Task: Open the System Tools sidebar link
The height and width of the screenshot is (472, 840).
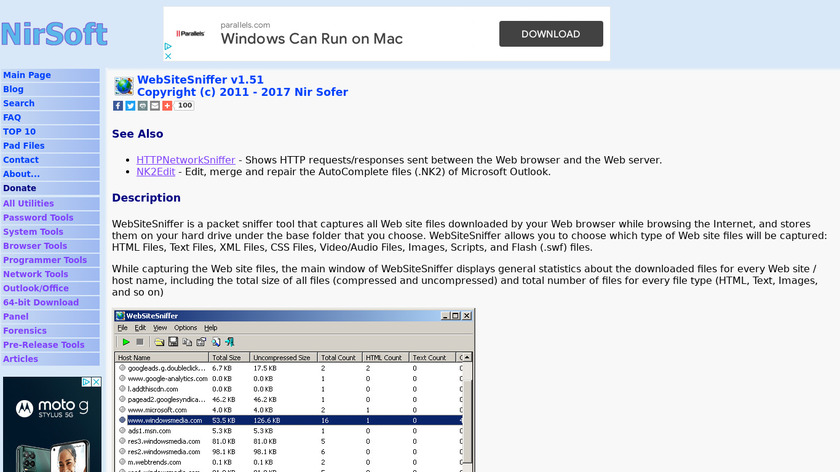Action: point(33,232)
